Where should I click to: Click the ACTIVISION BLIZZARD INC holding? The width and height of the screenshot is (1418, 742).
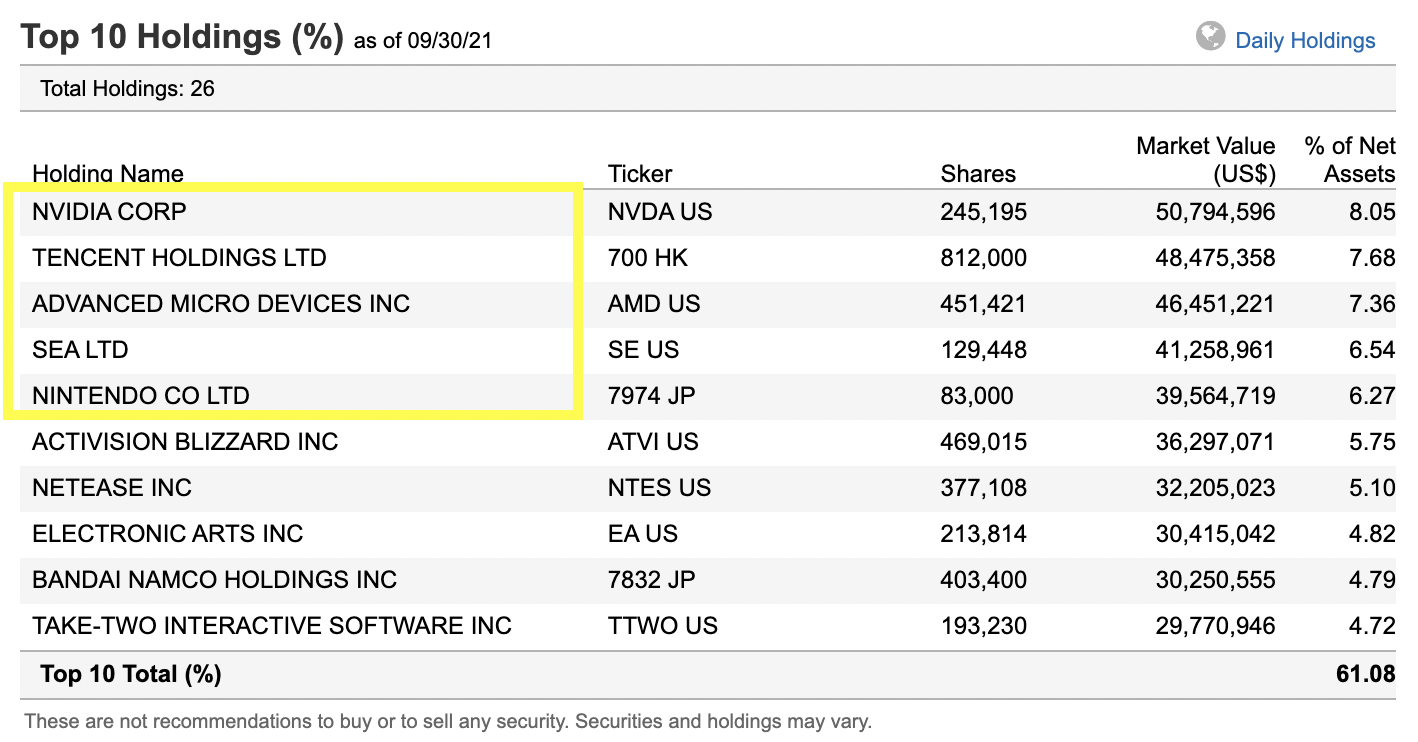(x=185, y=442)
